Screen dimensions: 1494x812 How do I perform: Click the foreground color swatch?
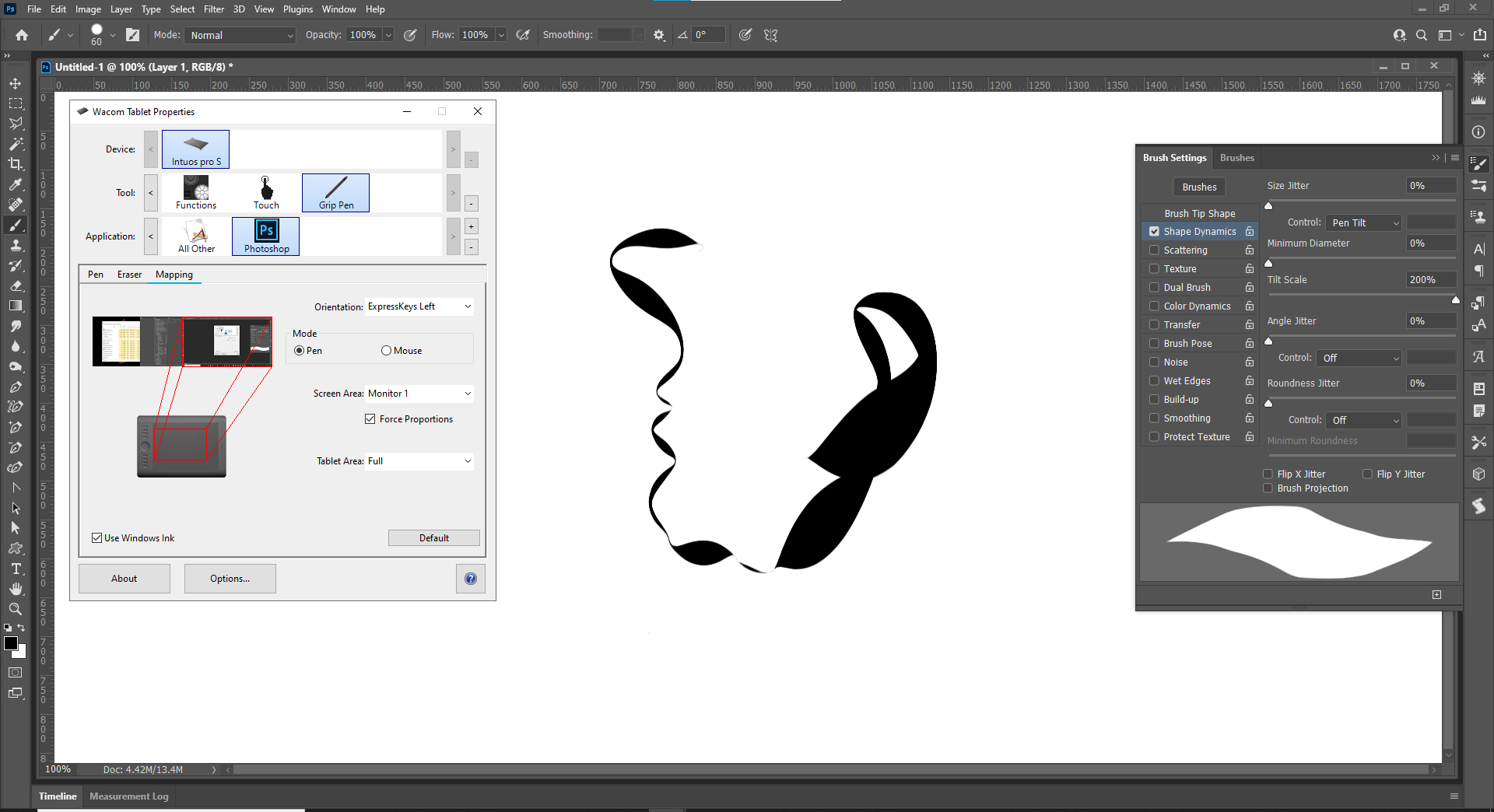pyautogui.click(x=12, y=644)
